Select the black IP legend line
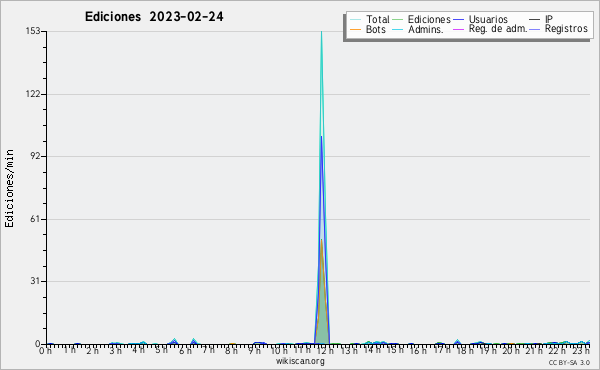This screenshot has width=600, height=370. coord(535,20)
